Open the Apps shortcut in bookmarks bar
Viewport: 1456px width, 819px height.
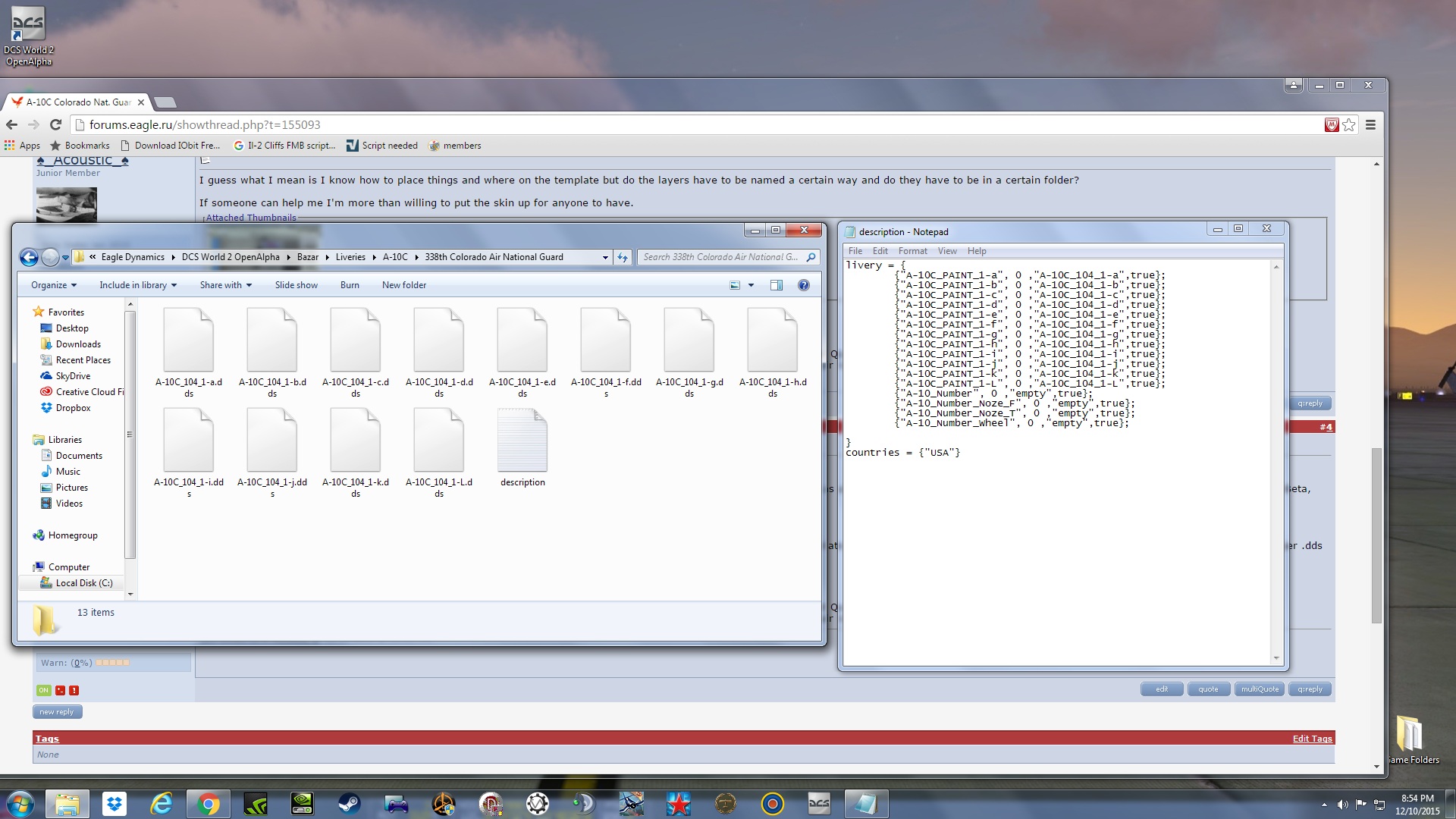pos(22,146)
